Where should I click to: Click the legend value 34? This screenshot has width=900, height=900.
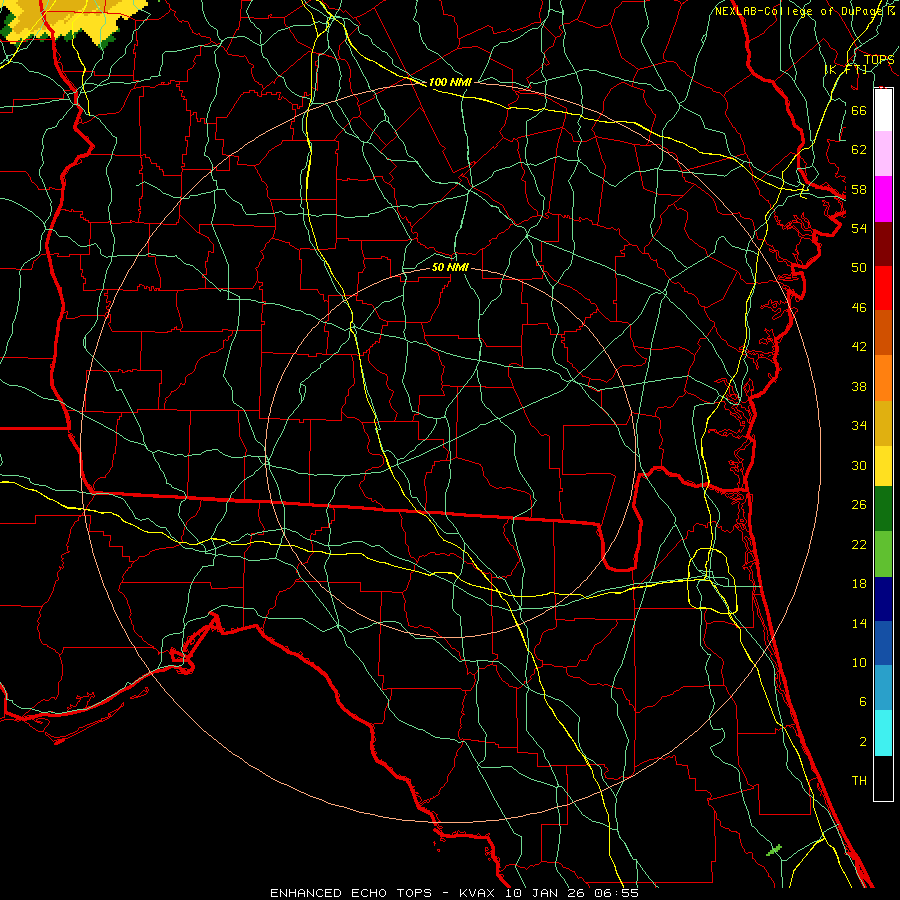click(x=859, y=426)
